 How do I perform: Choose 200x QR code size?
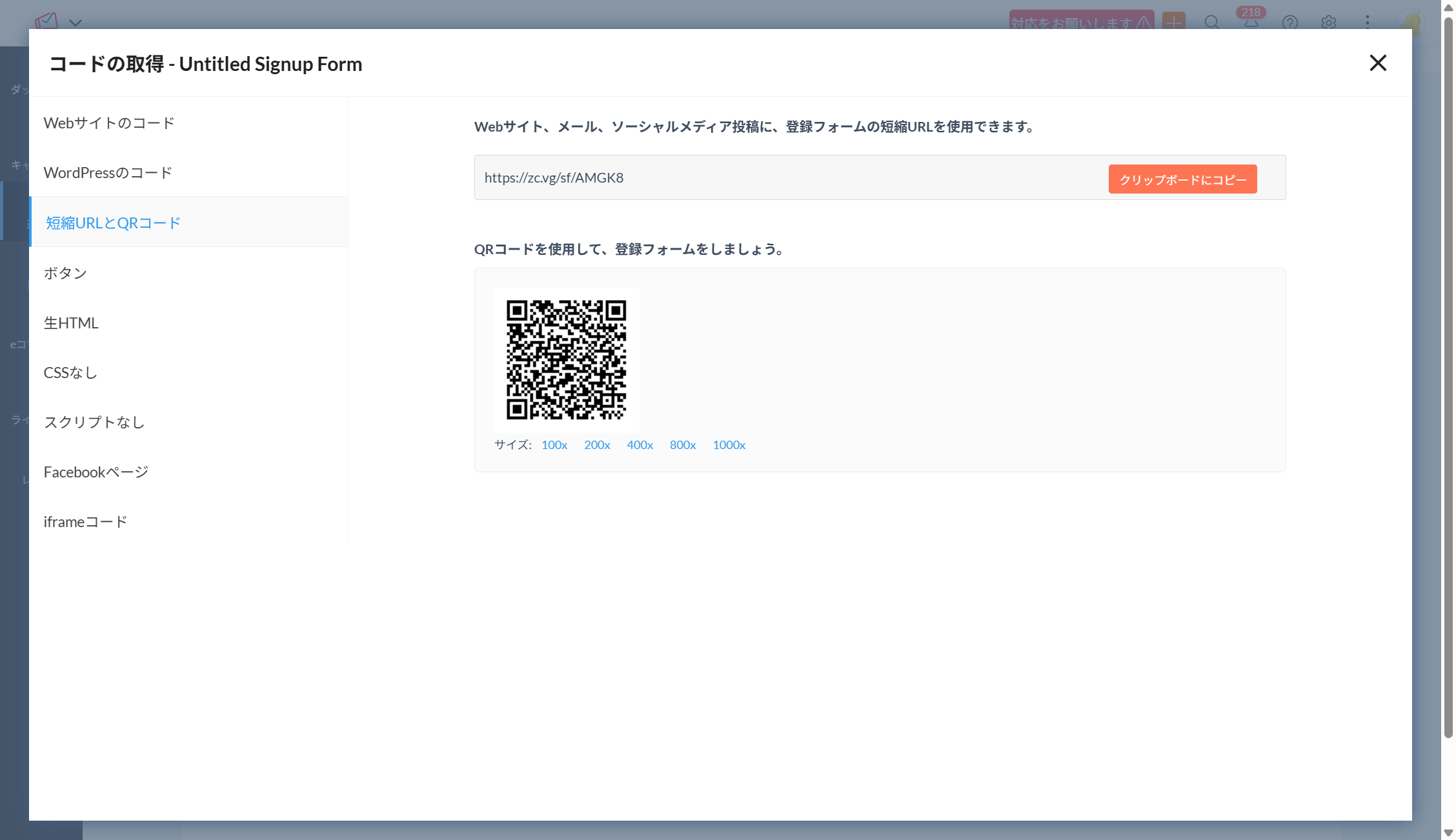click(x=597, y=445)
